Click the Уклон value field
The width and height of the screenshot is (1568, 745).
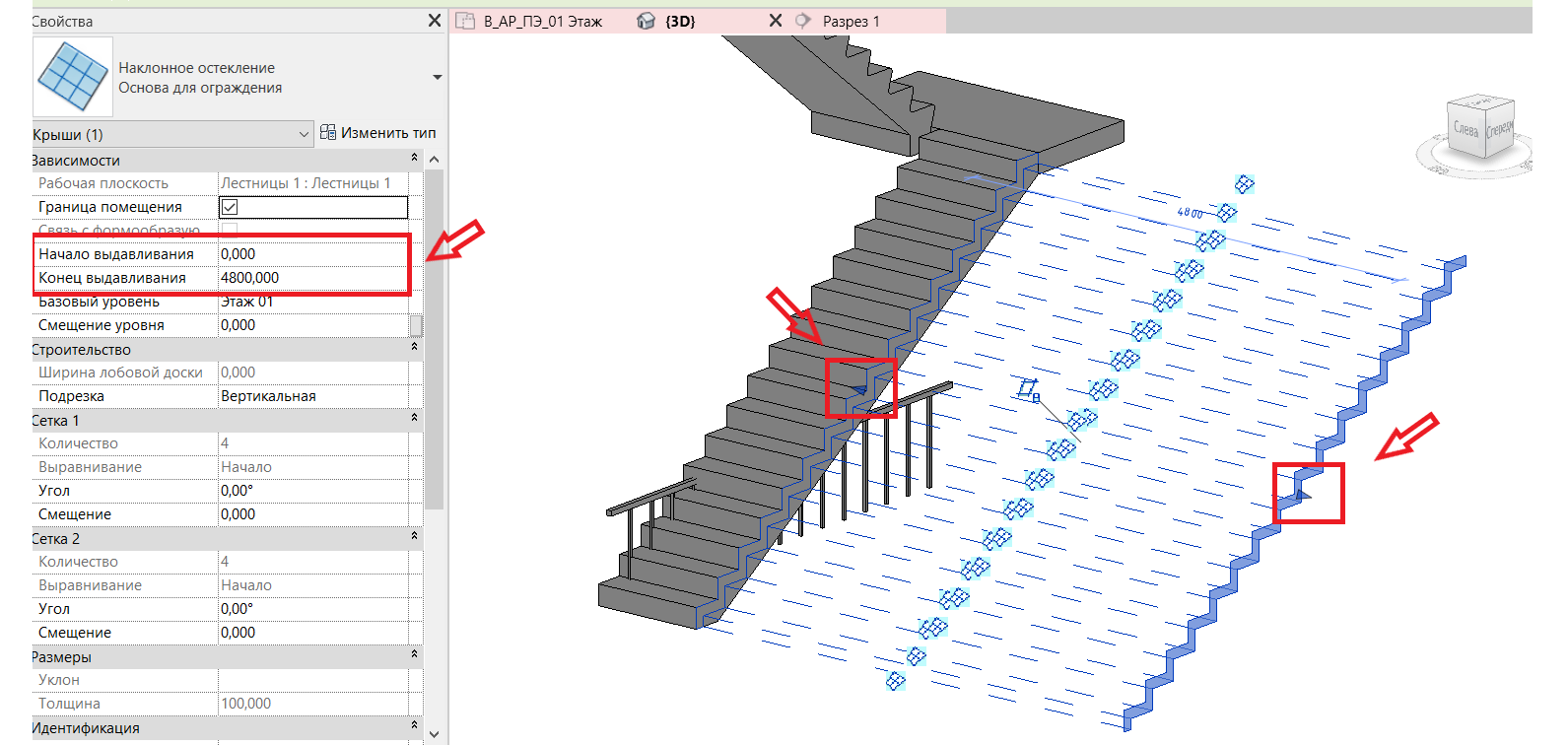pyautogui.click(x=312, y=680)
